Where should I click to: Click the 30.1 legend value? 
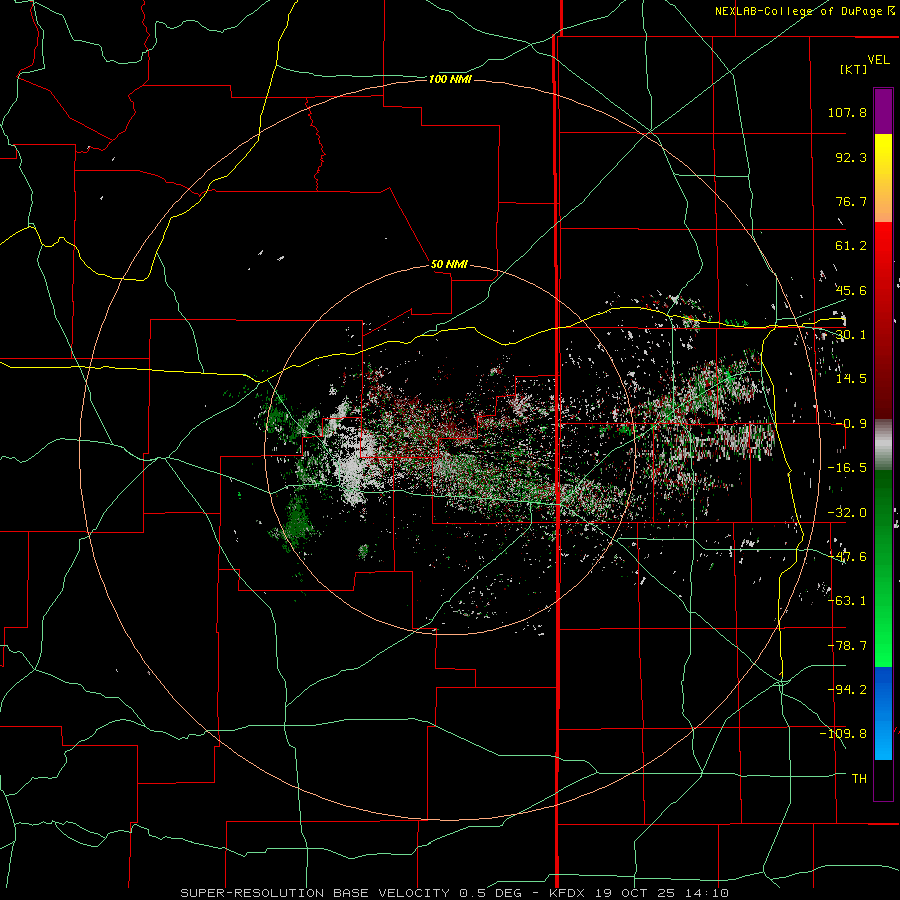851,335
